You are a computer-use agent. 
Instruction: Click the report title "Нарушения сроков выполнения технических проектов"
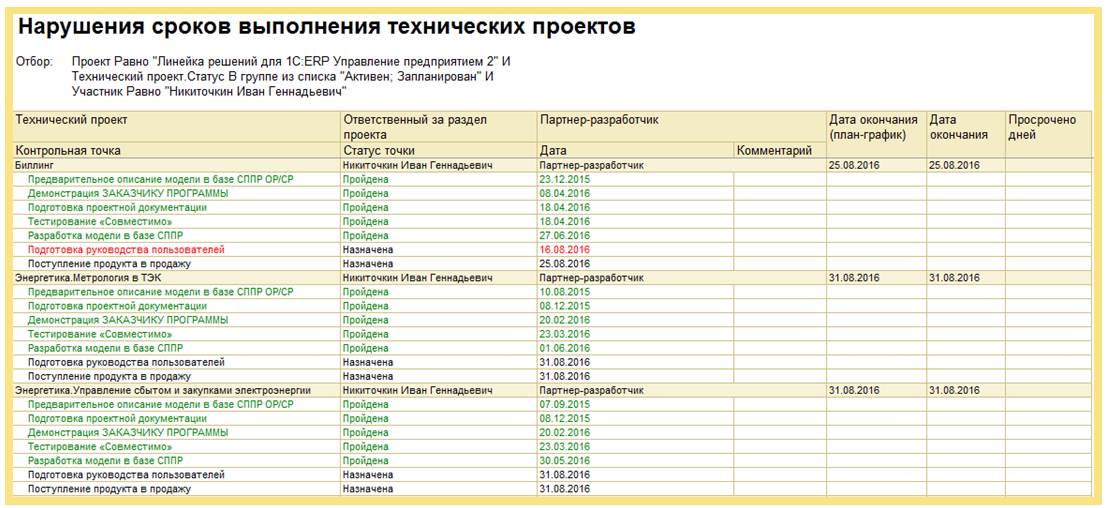[x=326, y=27]
